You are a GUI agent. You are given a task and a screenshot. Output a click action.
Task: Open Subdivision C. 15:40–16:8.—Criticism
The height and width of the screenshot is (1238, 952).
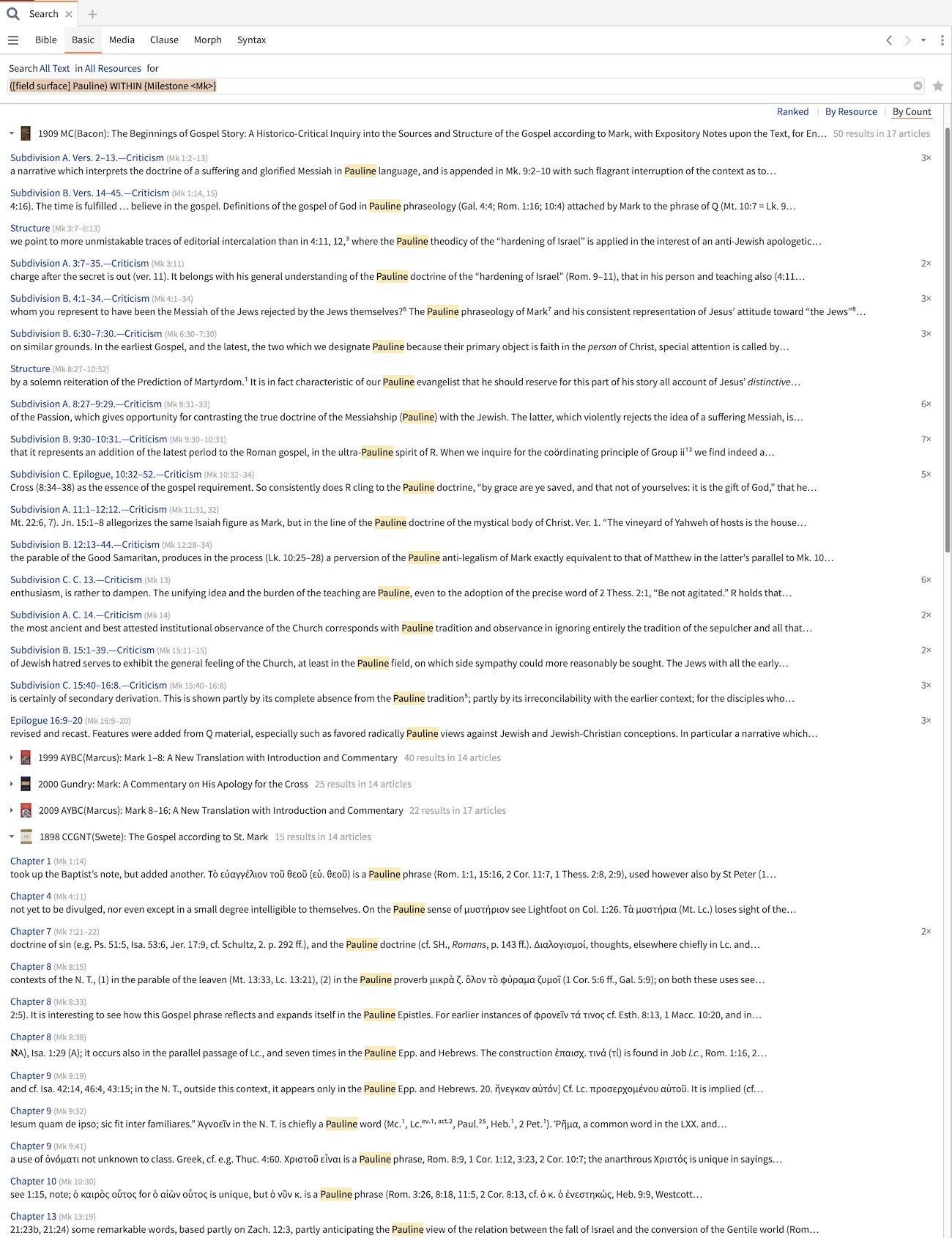[x=89, y=685]
